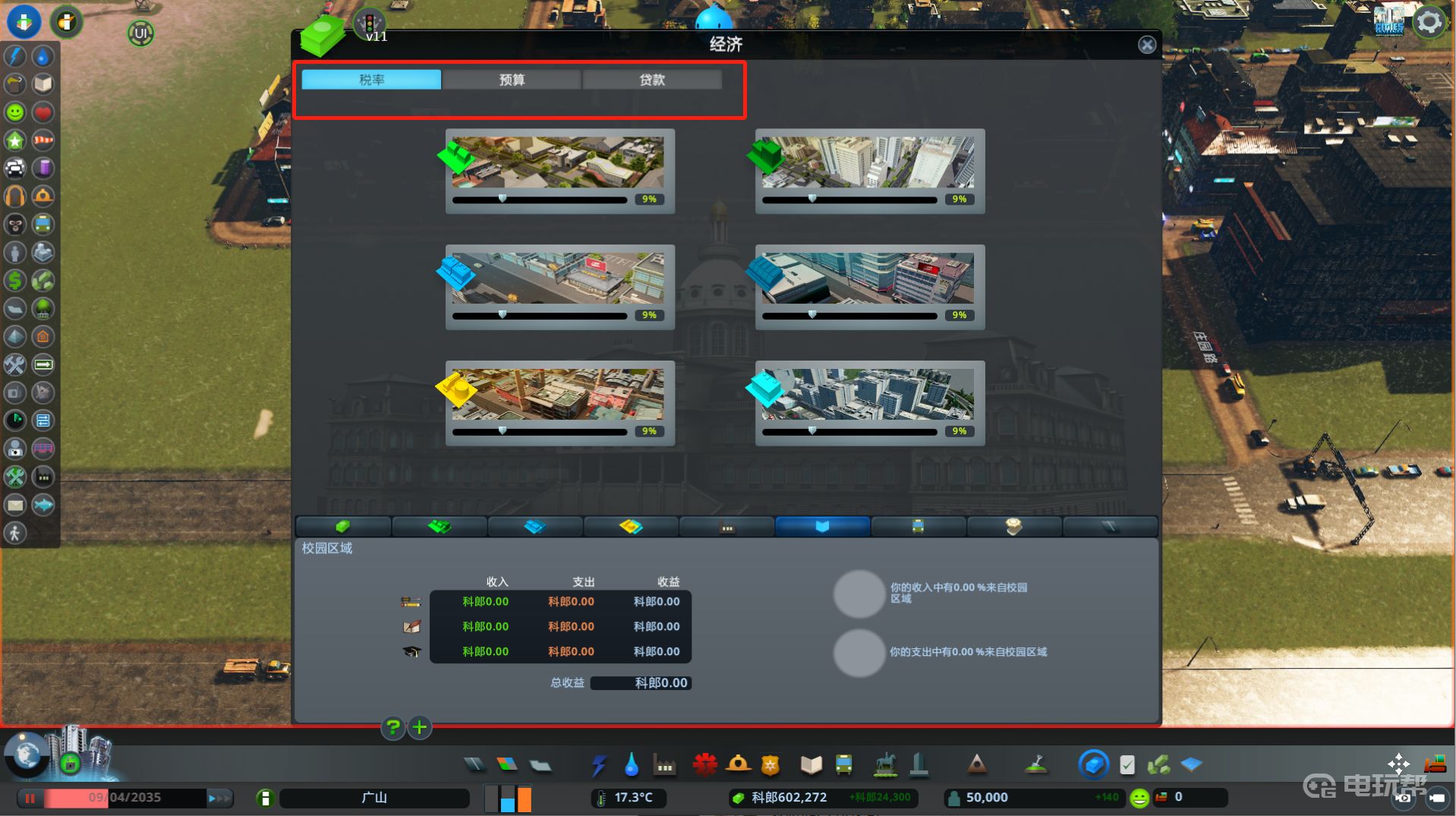Adjust the high-density commercial tax slider
Image resolution: width=1456 pixels, height=816 pixels.
[x=849, y=315]
